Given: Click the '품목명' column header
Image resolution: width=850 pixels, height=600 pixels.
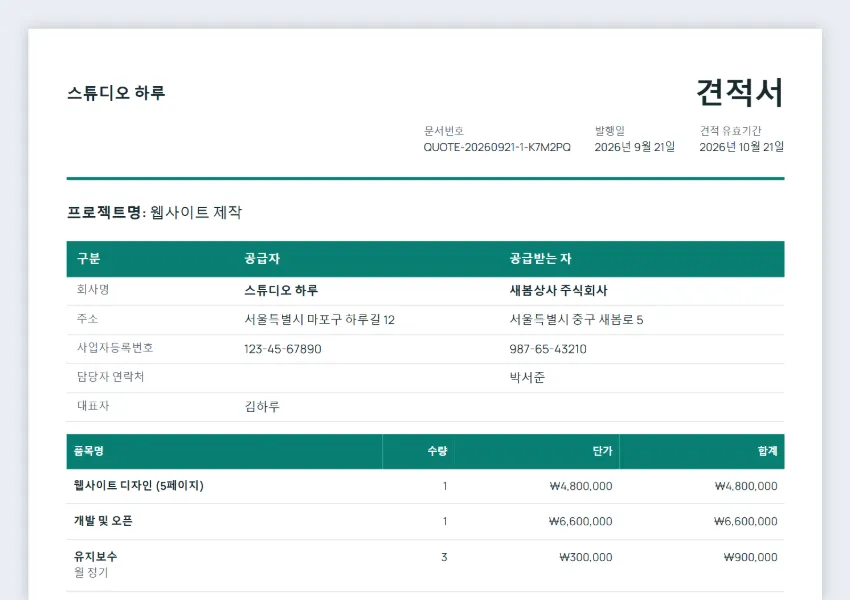Looking at the screenshot, I should (x=88, y=451).
